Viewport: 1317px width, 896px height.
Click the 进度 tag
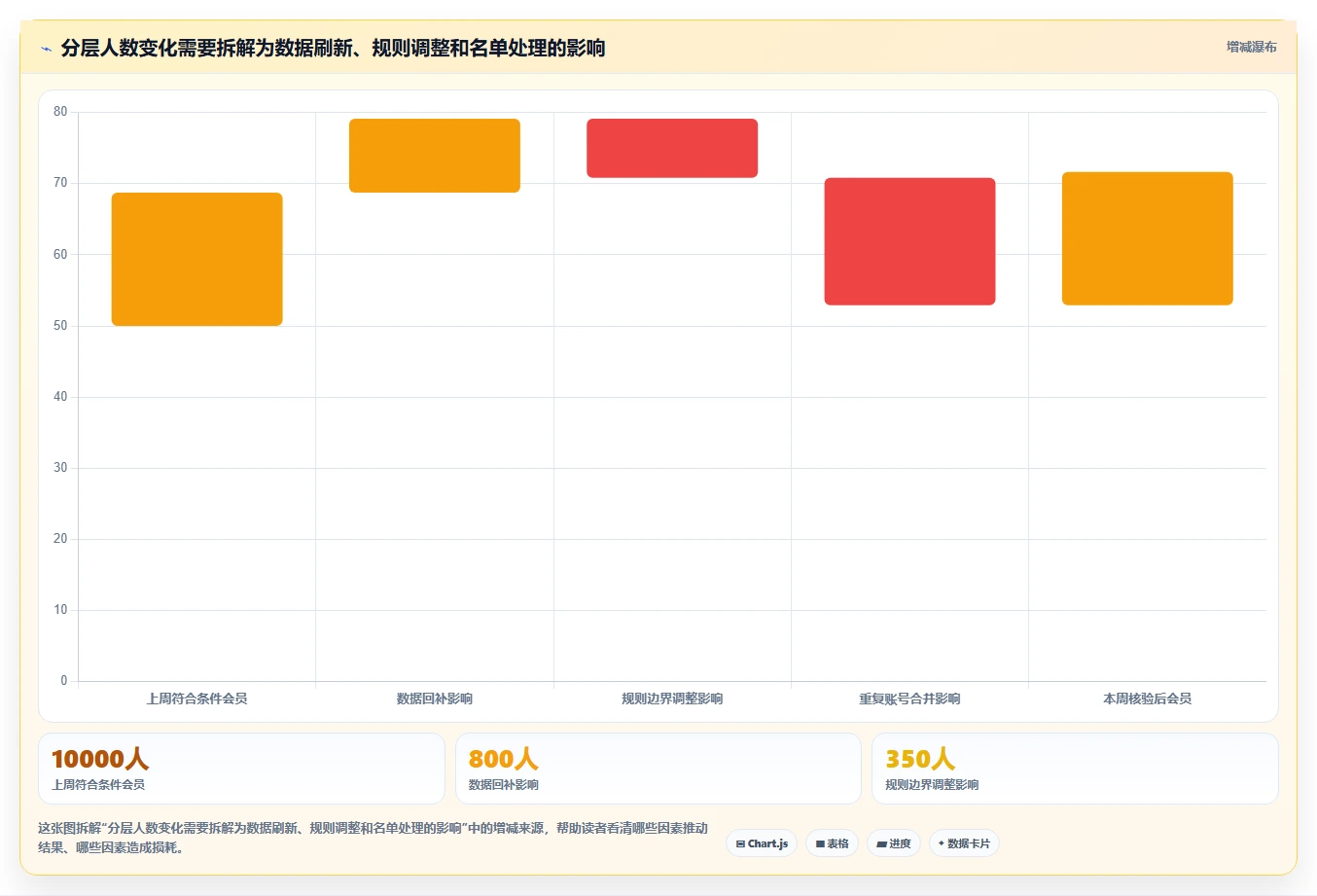(x=894, y=843)
